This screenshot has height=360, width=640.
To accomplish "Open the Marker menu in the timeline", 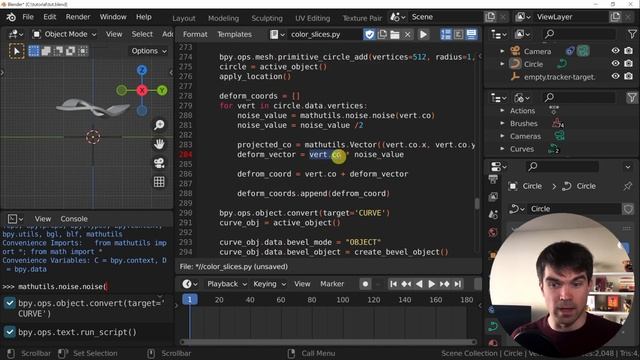I will 332,284.
